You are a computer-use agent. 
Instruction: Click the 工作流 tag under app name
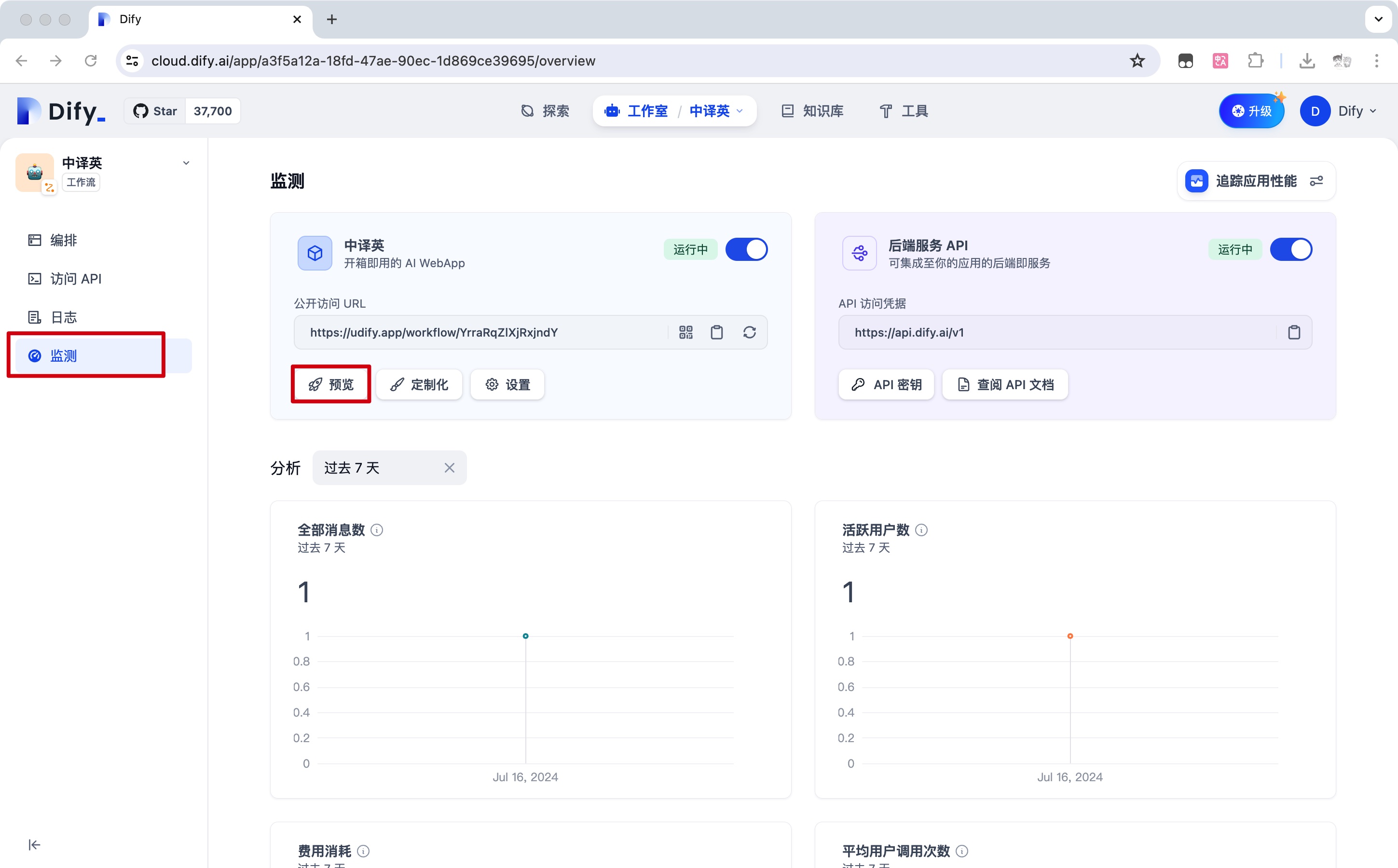(x=81, y=183)
